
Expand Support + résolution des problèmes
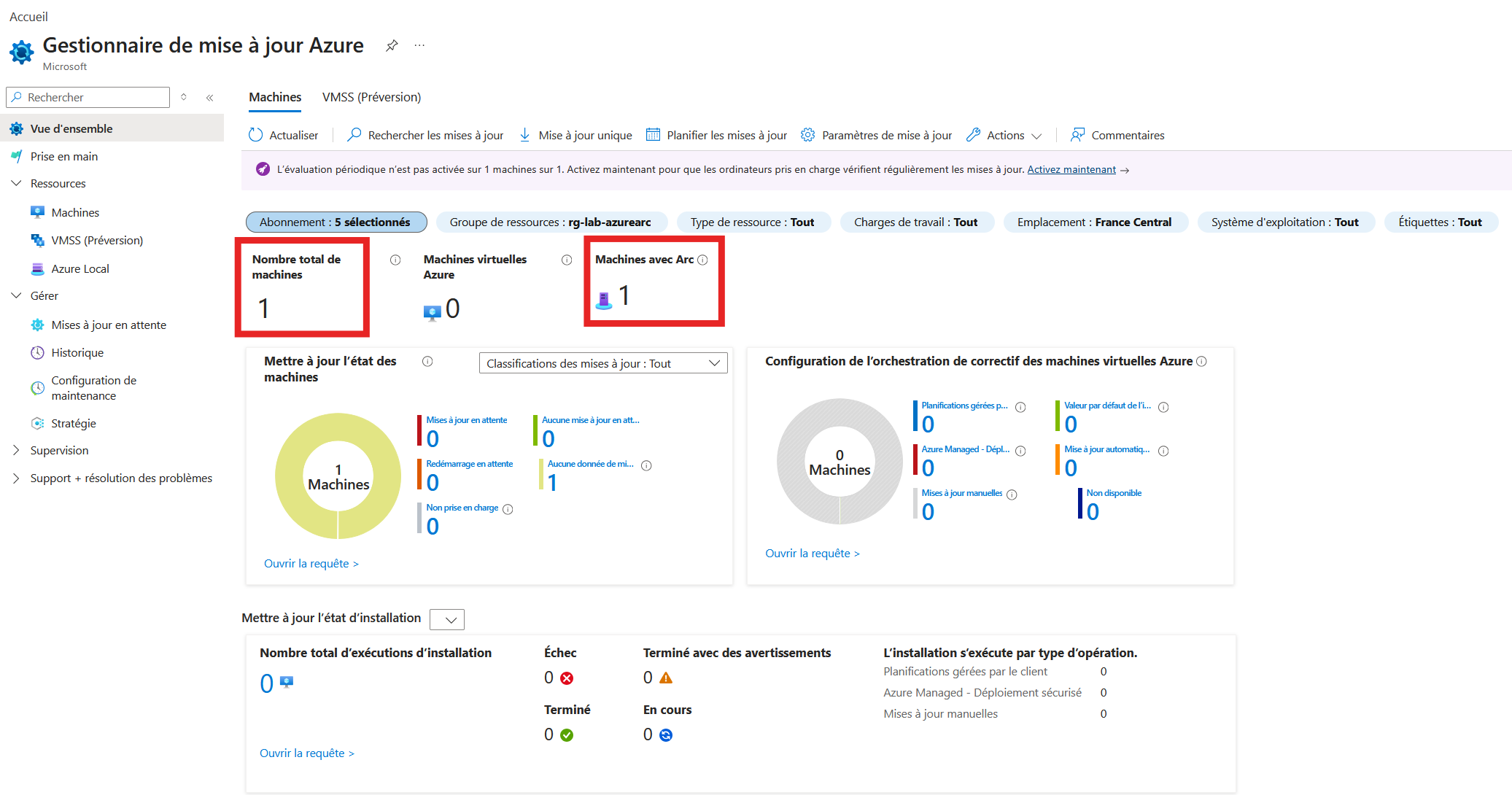coord(17,478)
